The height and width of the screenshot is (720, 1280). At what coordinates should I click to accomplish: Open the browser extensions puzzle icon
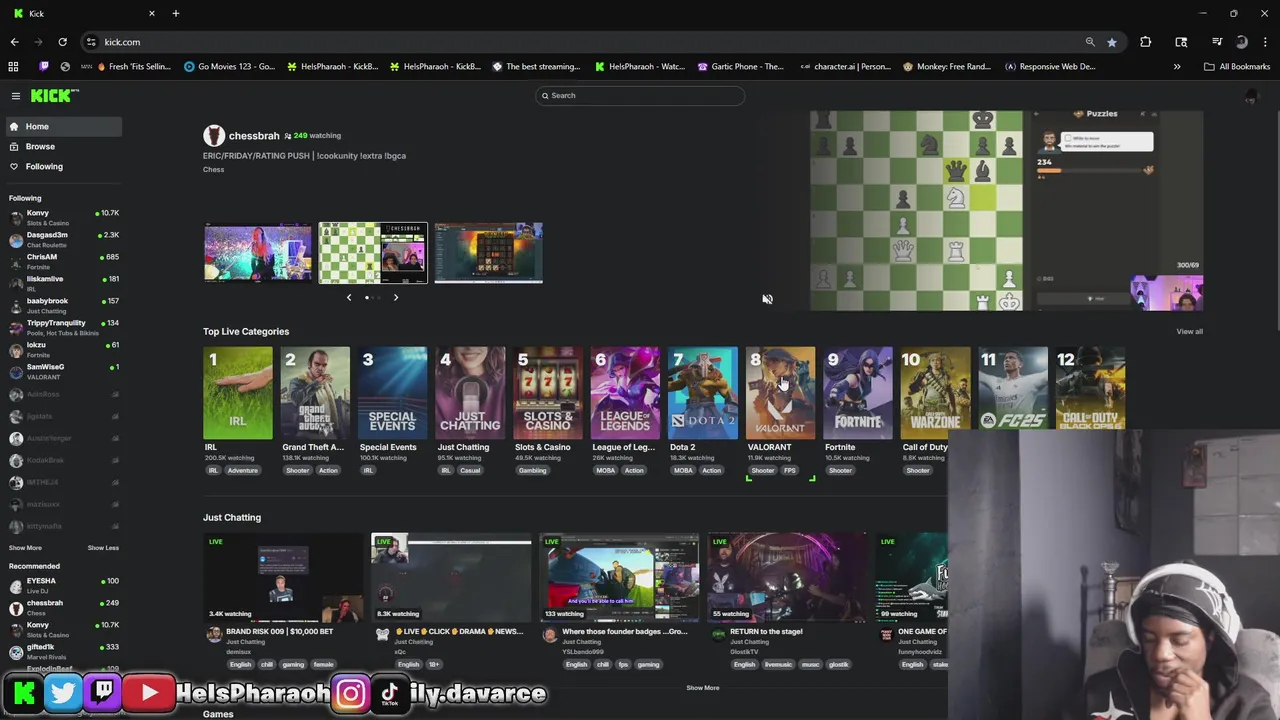tap(1146, 42)
